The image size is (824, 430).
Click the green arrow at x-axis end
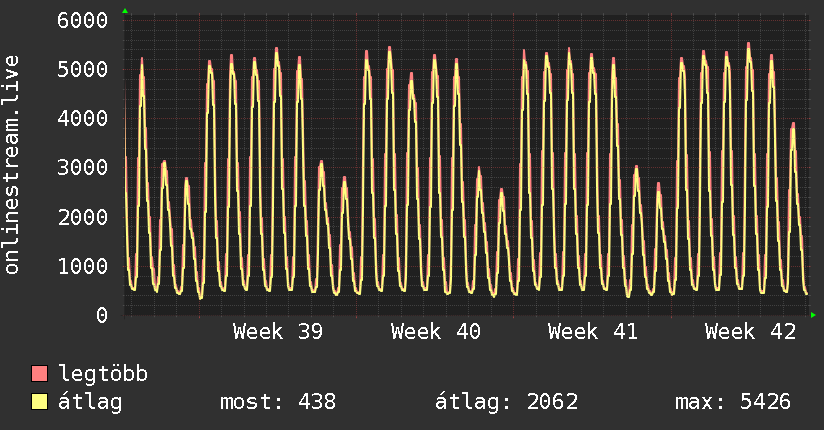pos(813,315)
